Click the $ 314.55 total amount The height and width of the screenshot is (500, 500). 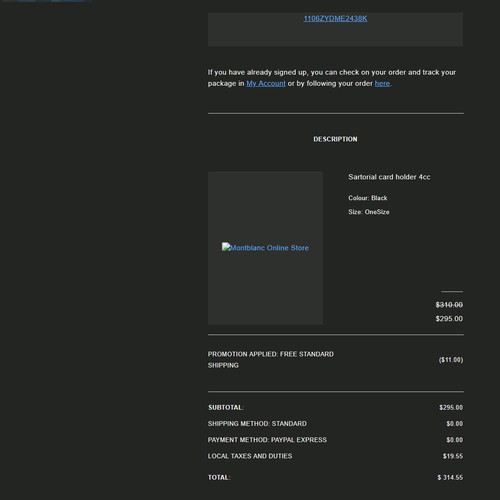point(450,478)
